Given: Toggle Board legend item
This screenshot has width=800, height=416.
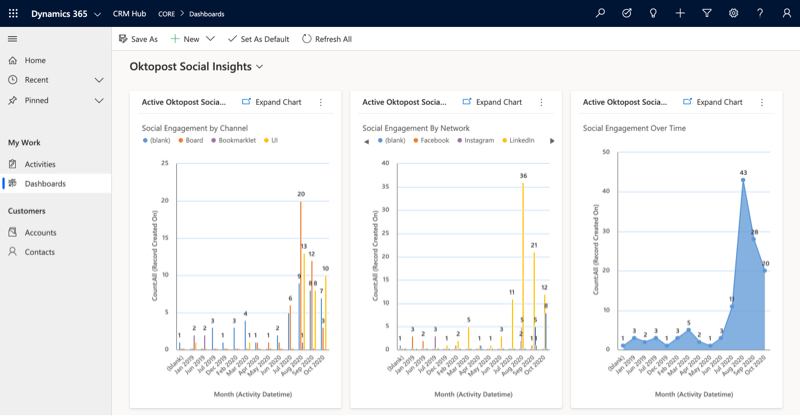Looking at the screenshot, I should (191, 140).
